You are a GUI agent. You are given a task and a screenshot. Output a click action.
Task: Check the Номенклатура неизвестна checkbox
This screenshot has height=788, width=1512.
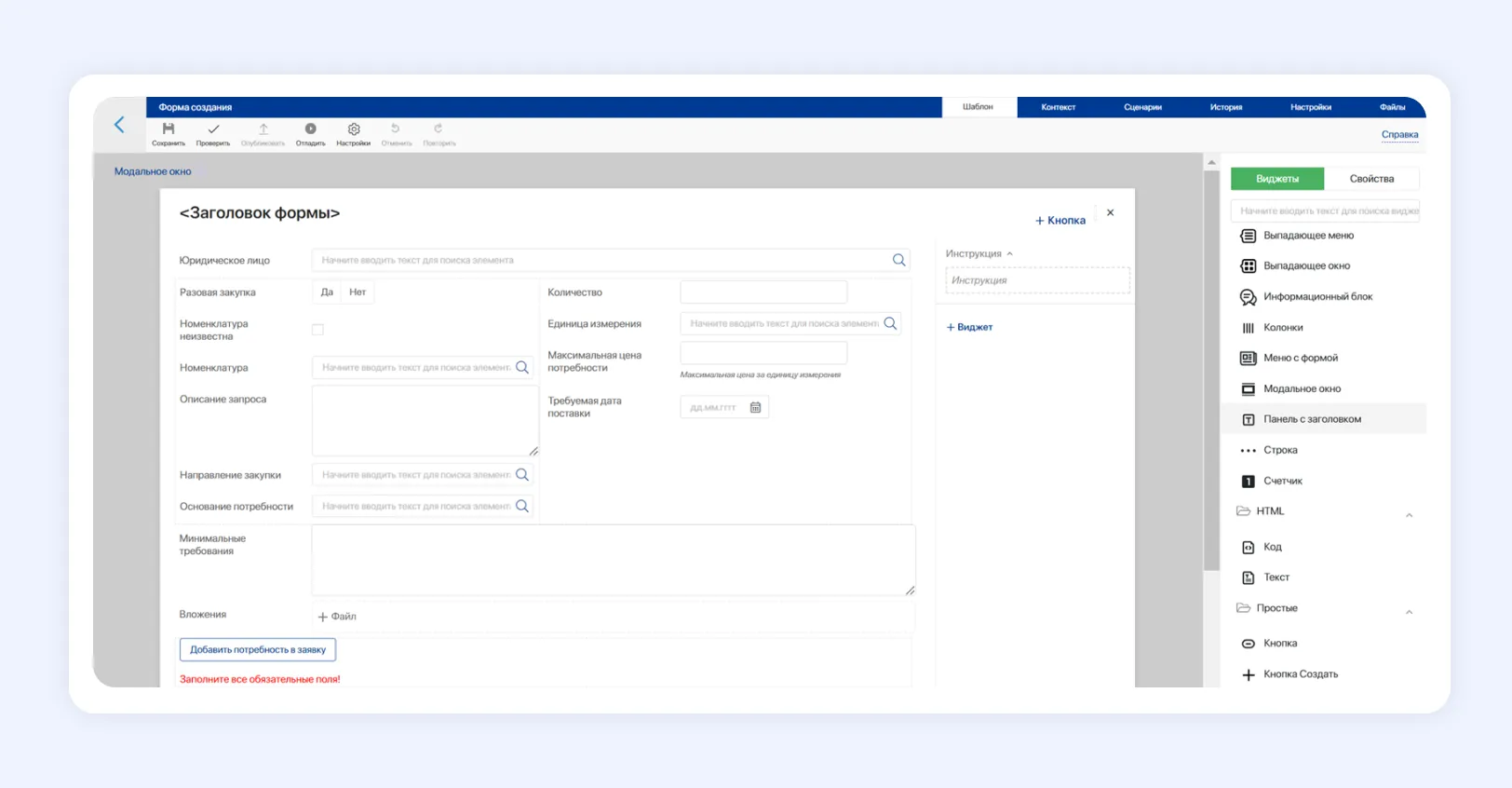pos(317,330)
